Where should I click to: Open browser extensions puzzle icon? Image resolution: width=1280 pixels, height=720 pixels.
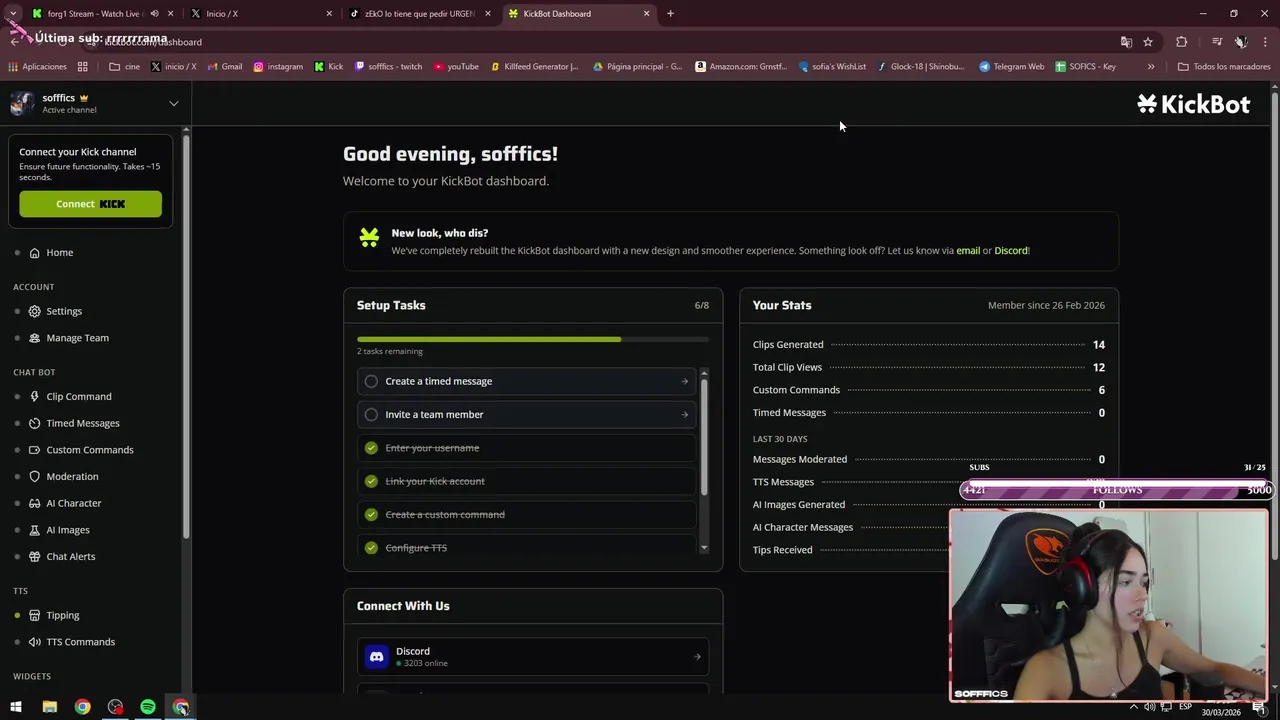1181,42
